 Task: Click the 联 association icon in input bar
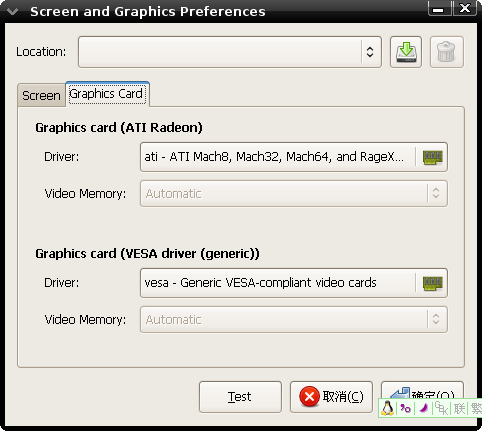(459, 408)
